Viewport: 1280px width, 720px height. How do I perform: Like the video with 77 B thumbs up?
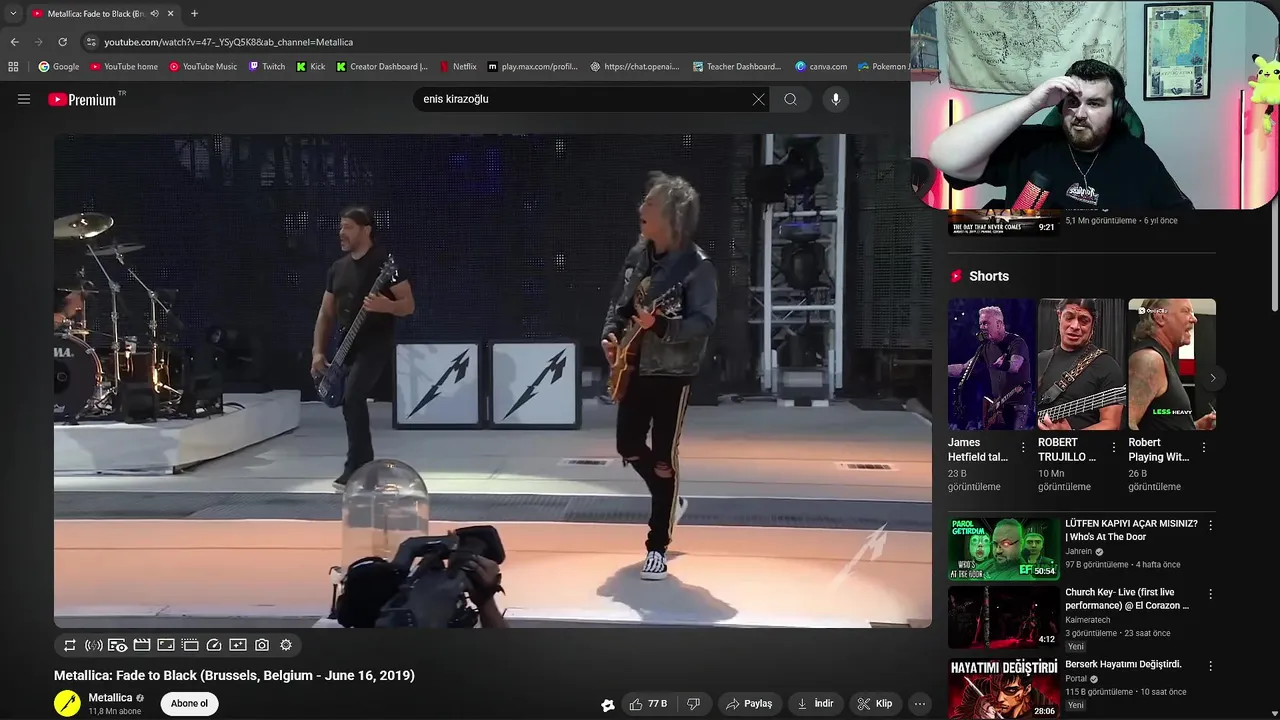[648, 704]
